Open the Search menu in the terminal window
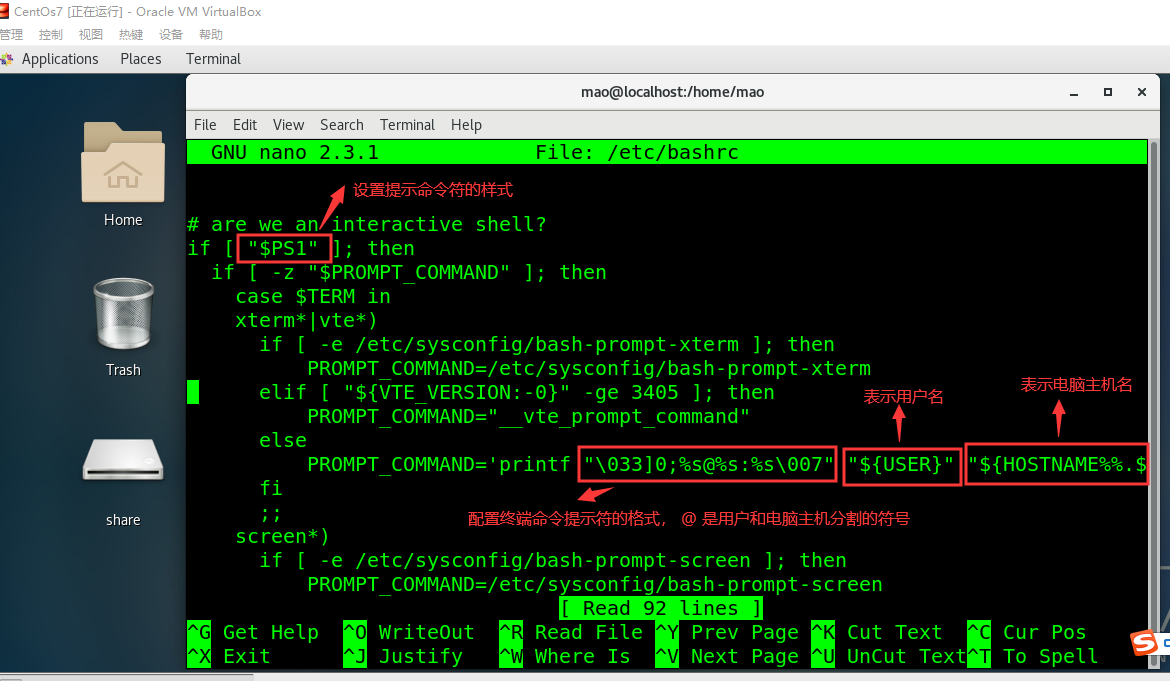 pyautogui.click(x=341, y=124)
